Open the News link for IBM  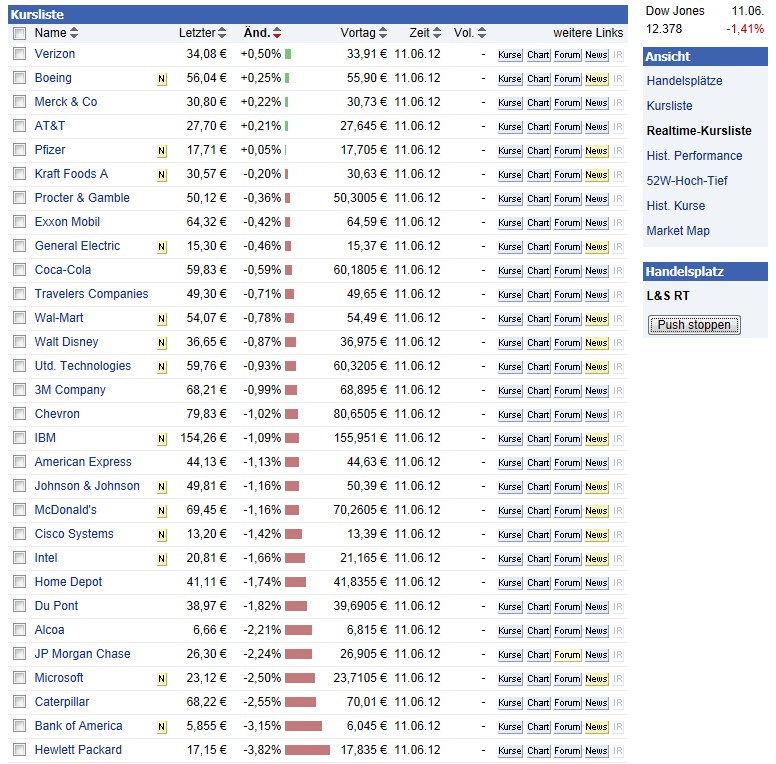click(596, 439)
